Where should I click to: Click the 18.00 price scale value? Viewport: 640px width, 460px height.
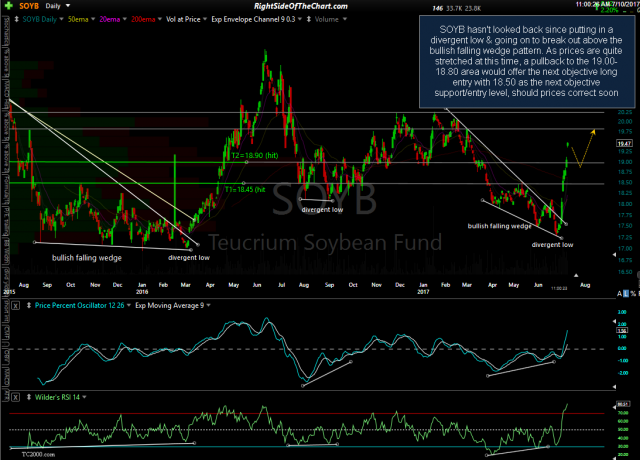(x=625, y=204)
